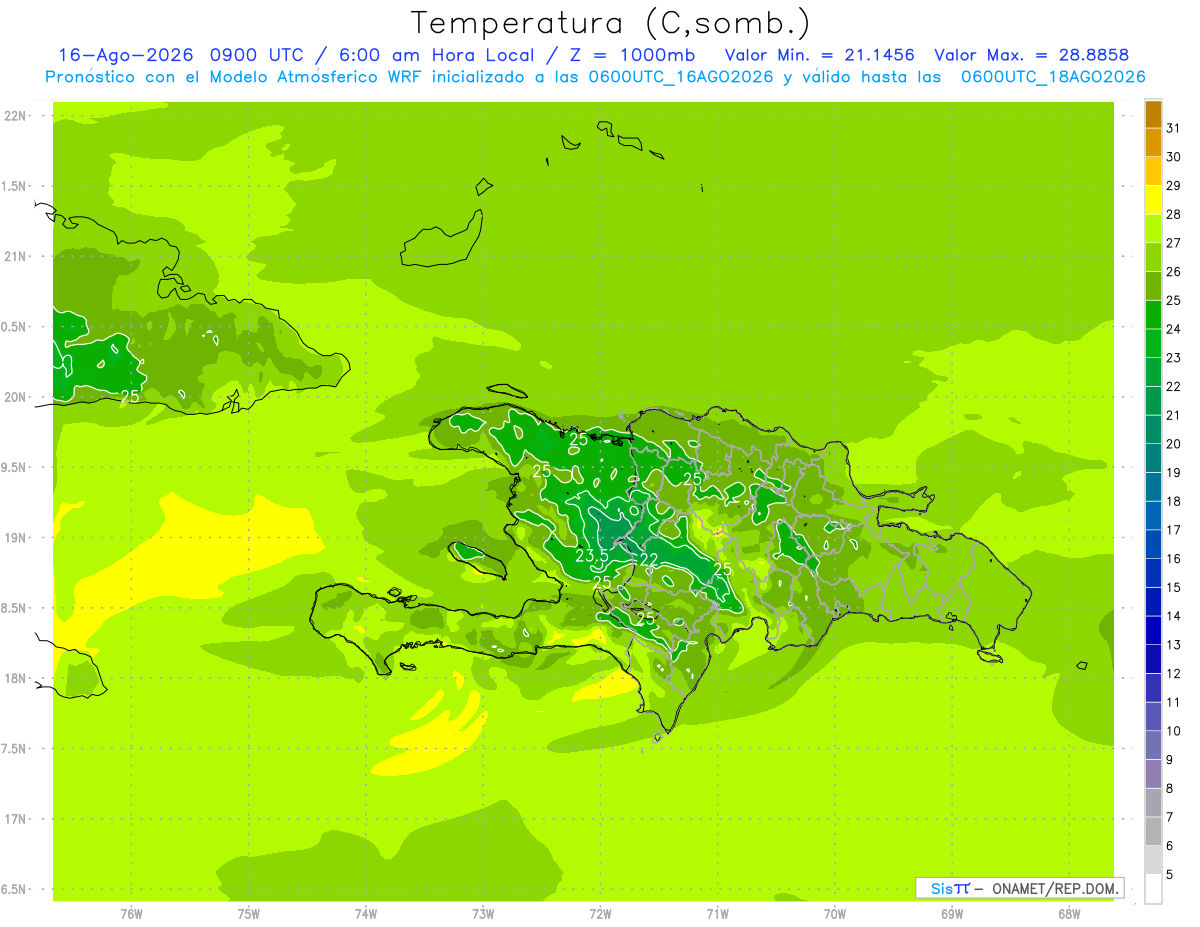Viewport: 1200px width, 927px height.
Task: Click the '25' contour label over eastern Cuba
Action: click(x=130, y=396)
